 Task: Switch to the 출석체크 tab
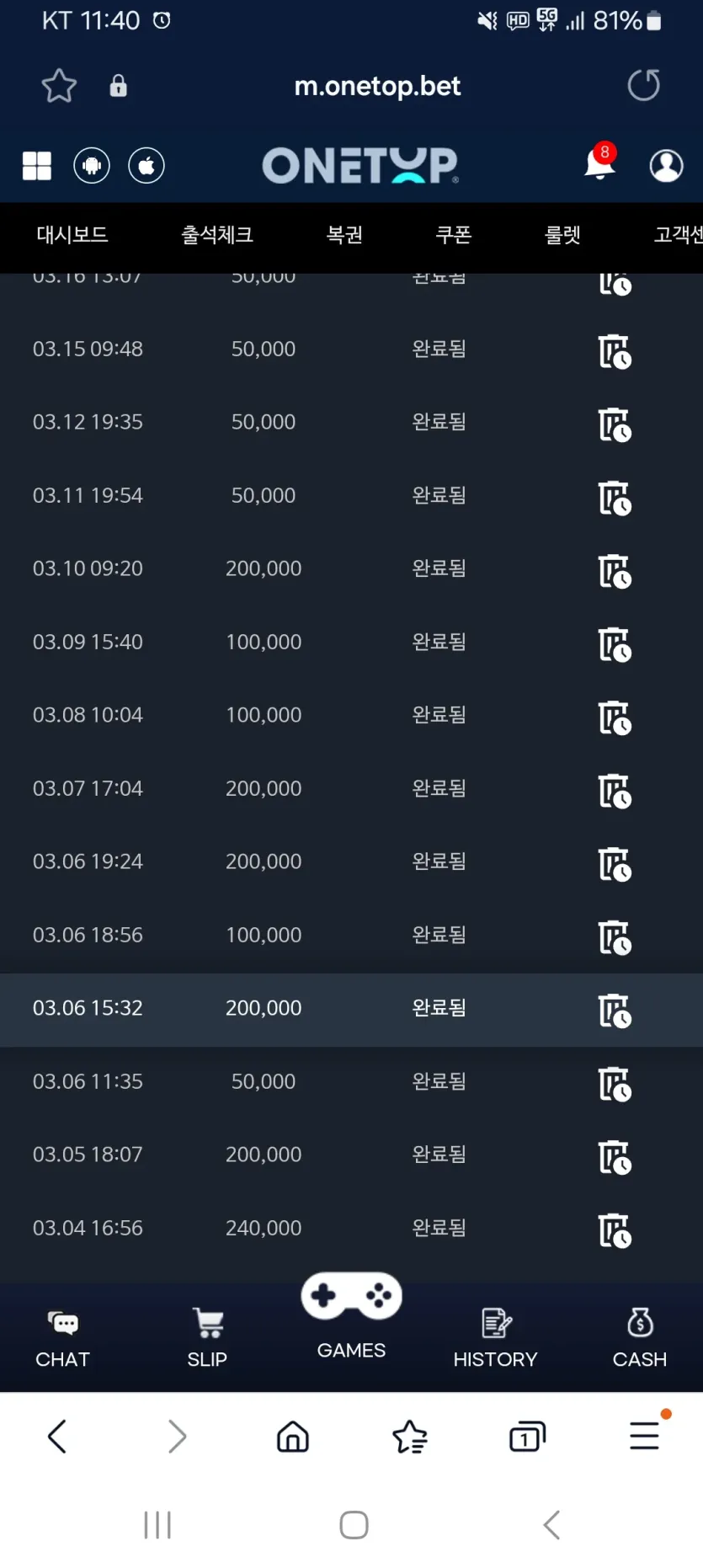click(217, 235)
